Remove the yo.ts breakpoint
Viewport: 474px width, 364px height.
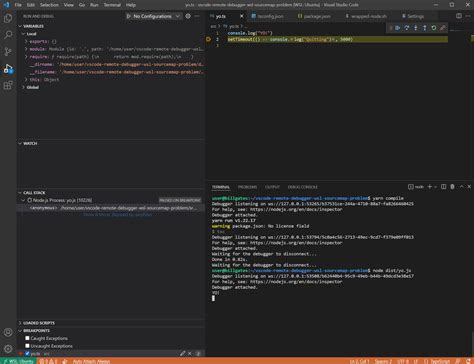(x=190, y=353)
